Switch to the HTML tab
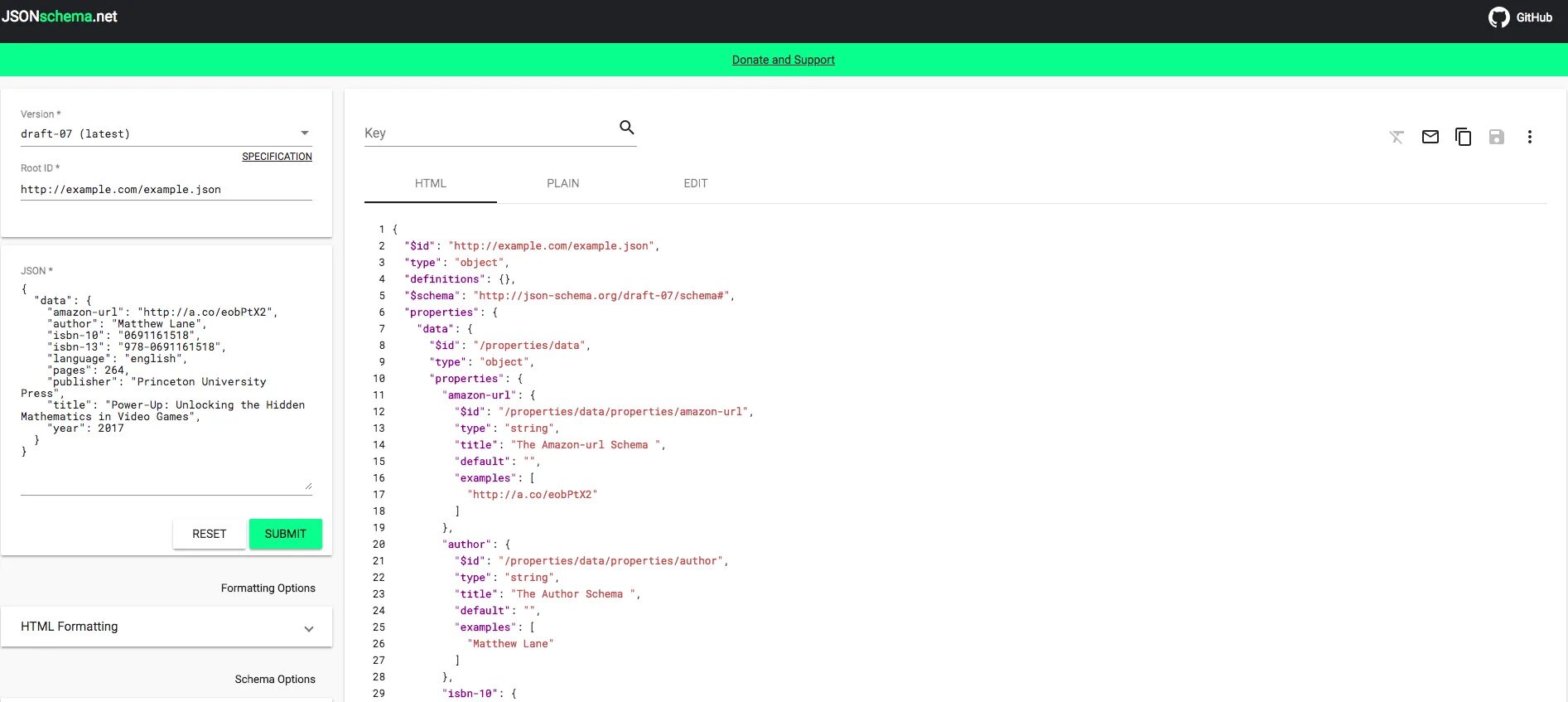Image resolution: width=1568 pixels, height=702 pixels. click(x=431, y=183)
